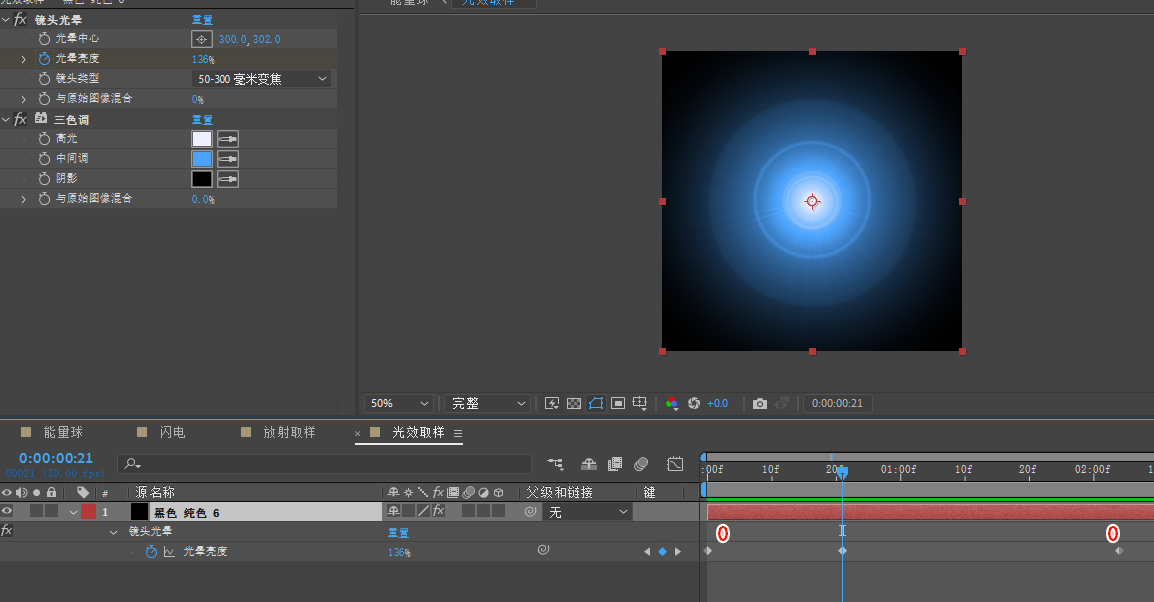
Task: Open the 完整 resolution dropdown
Action: pos(486,403)
